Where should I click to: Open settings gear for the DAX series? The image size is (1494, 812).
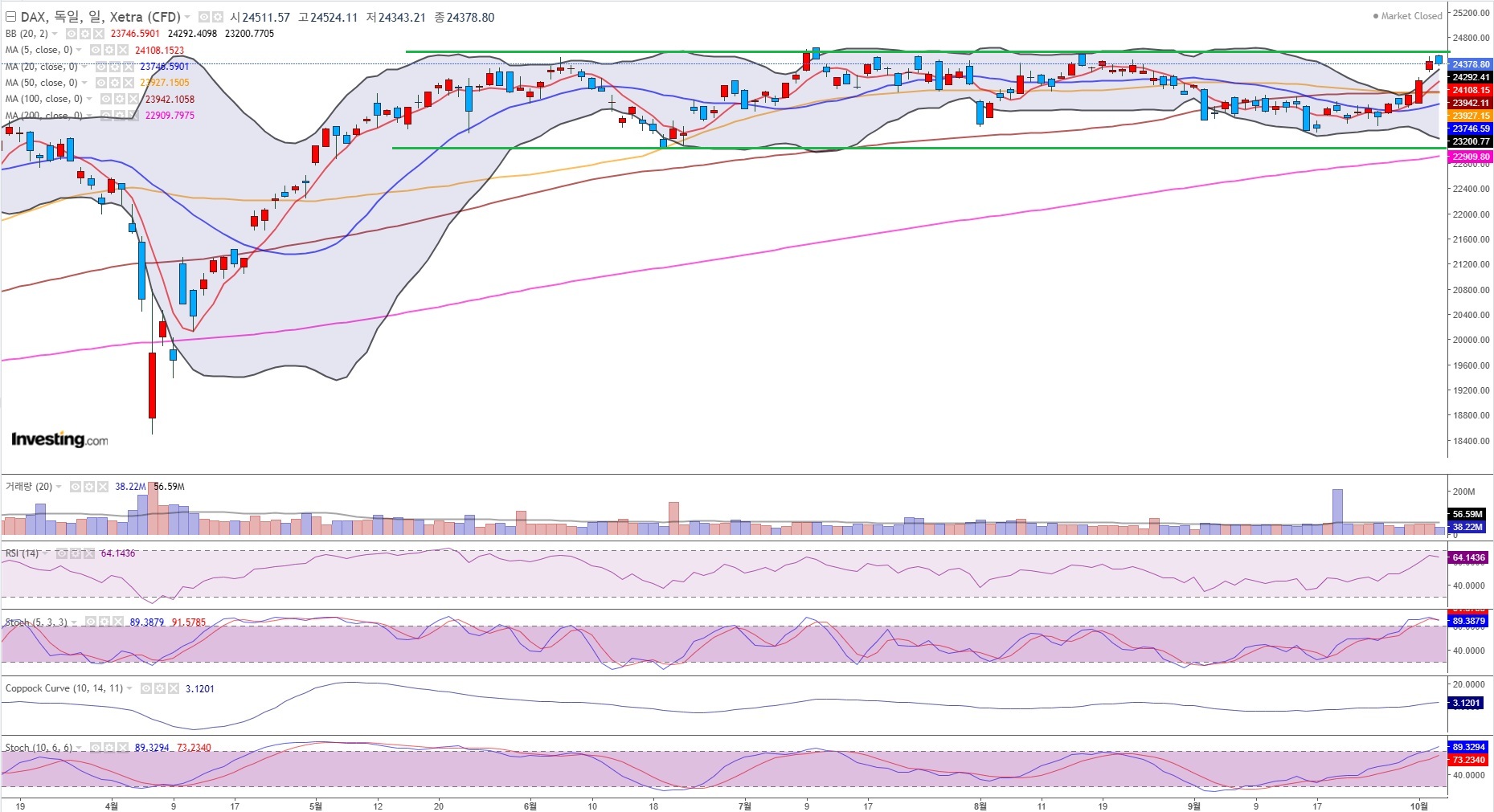tap(217, 17)
